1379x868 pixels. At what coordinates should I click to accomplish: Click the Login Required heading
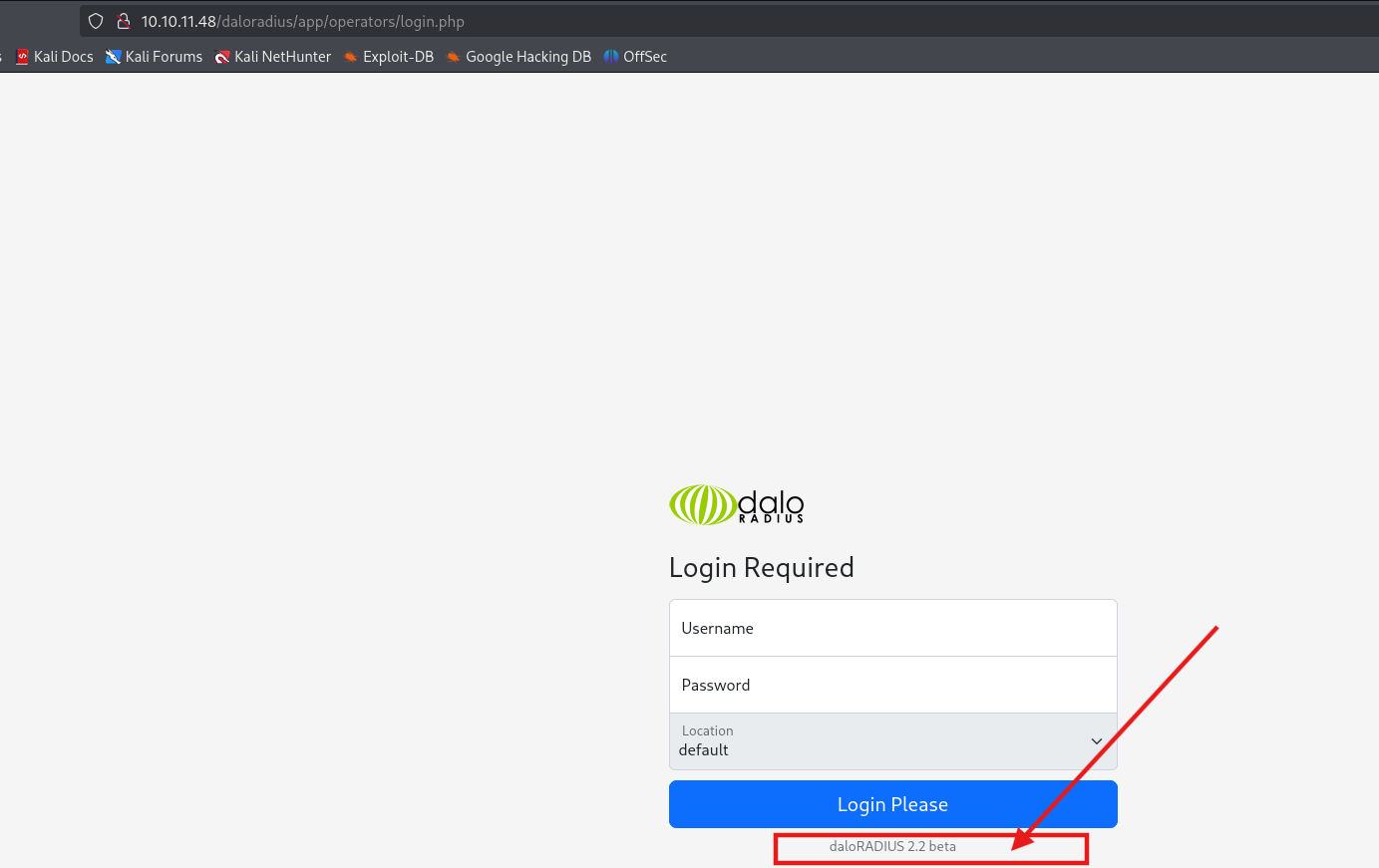coord(762,568)
